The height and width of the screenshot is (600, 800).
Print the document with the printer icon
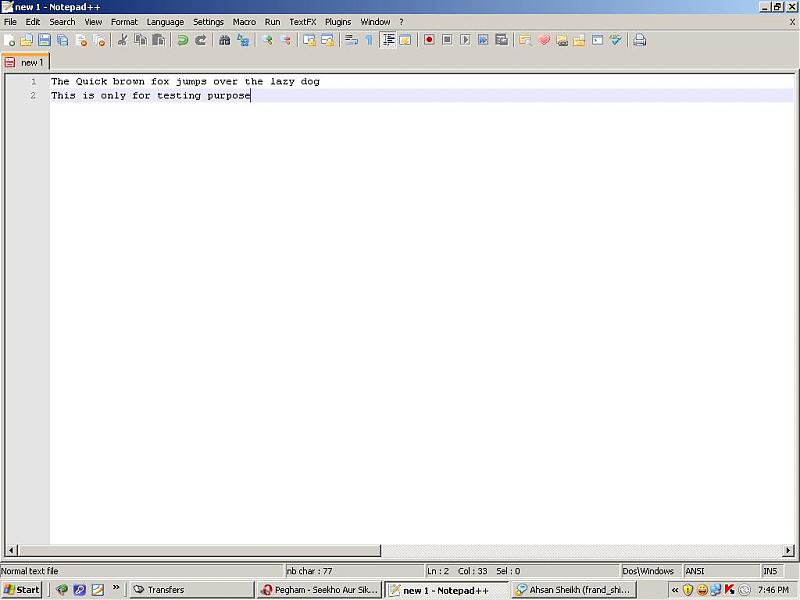coord(639,40)
